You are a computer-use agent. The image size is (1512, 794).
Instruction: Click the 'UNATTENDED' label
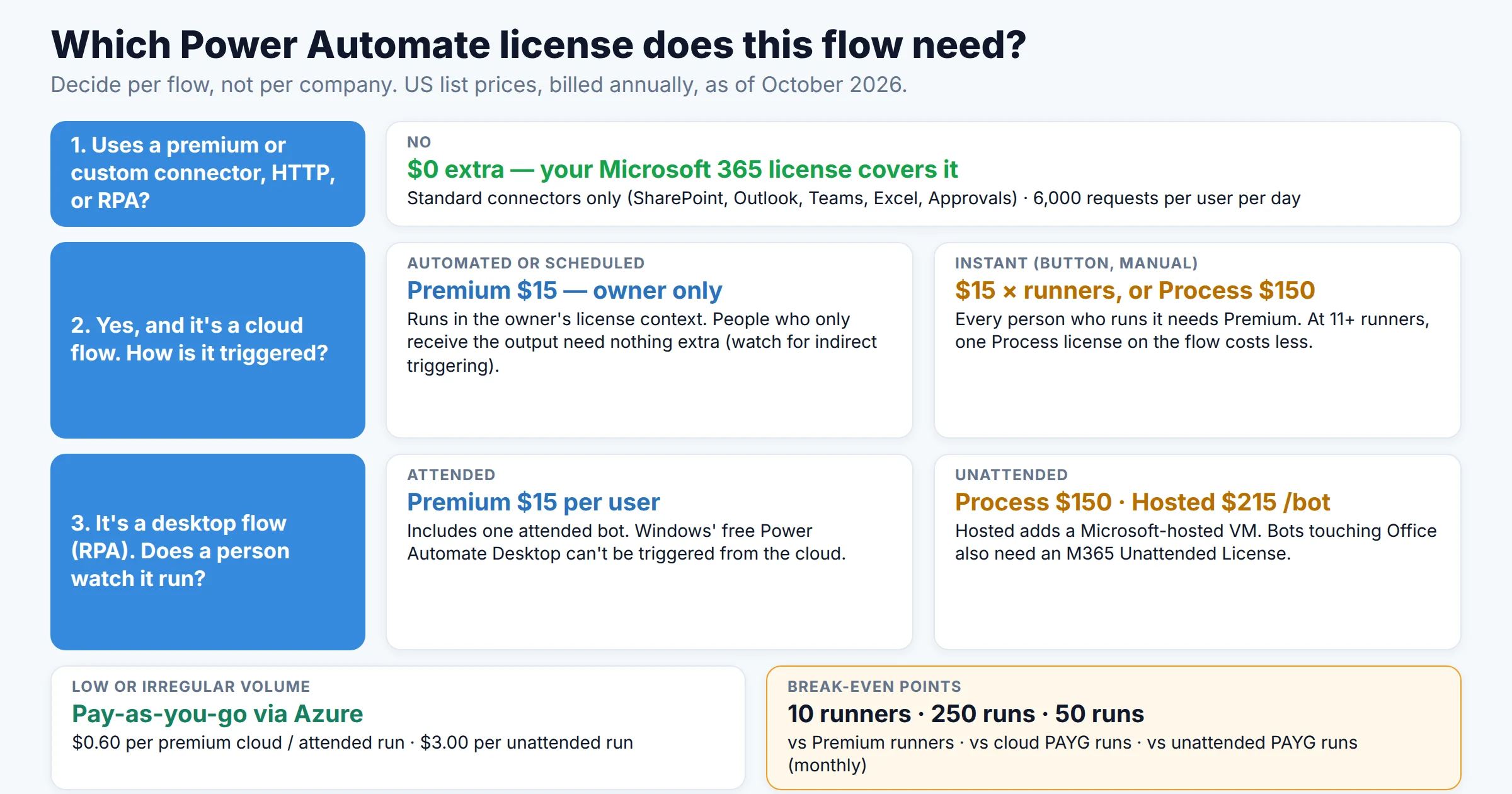pos(1011,475)
